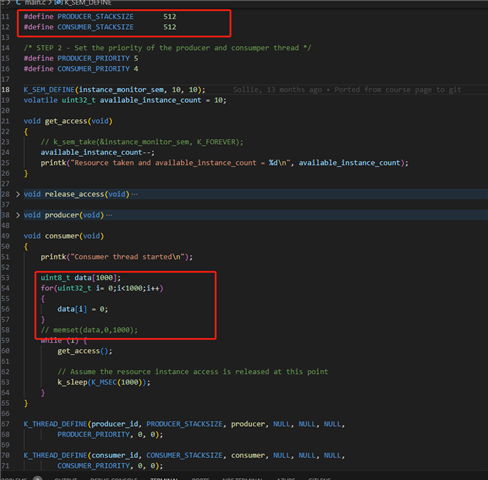Click the GitLens blame annotation by Sollie

pyautogui.click(x=347, y=90)
